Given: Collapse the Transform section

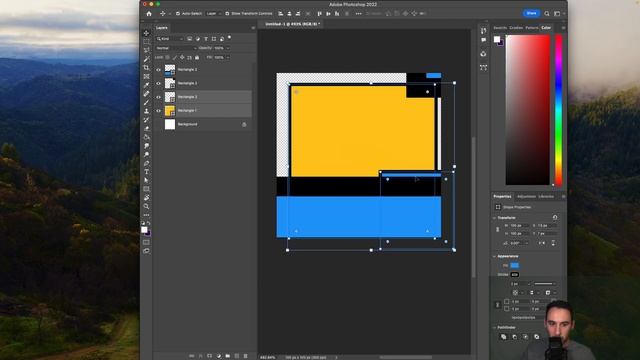Looking at the screenshot, I should click(x=494, y=218).
